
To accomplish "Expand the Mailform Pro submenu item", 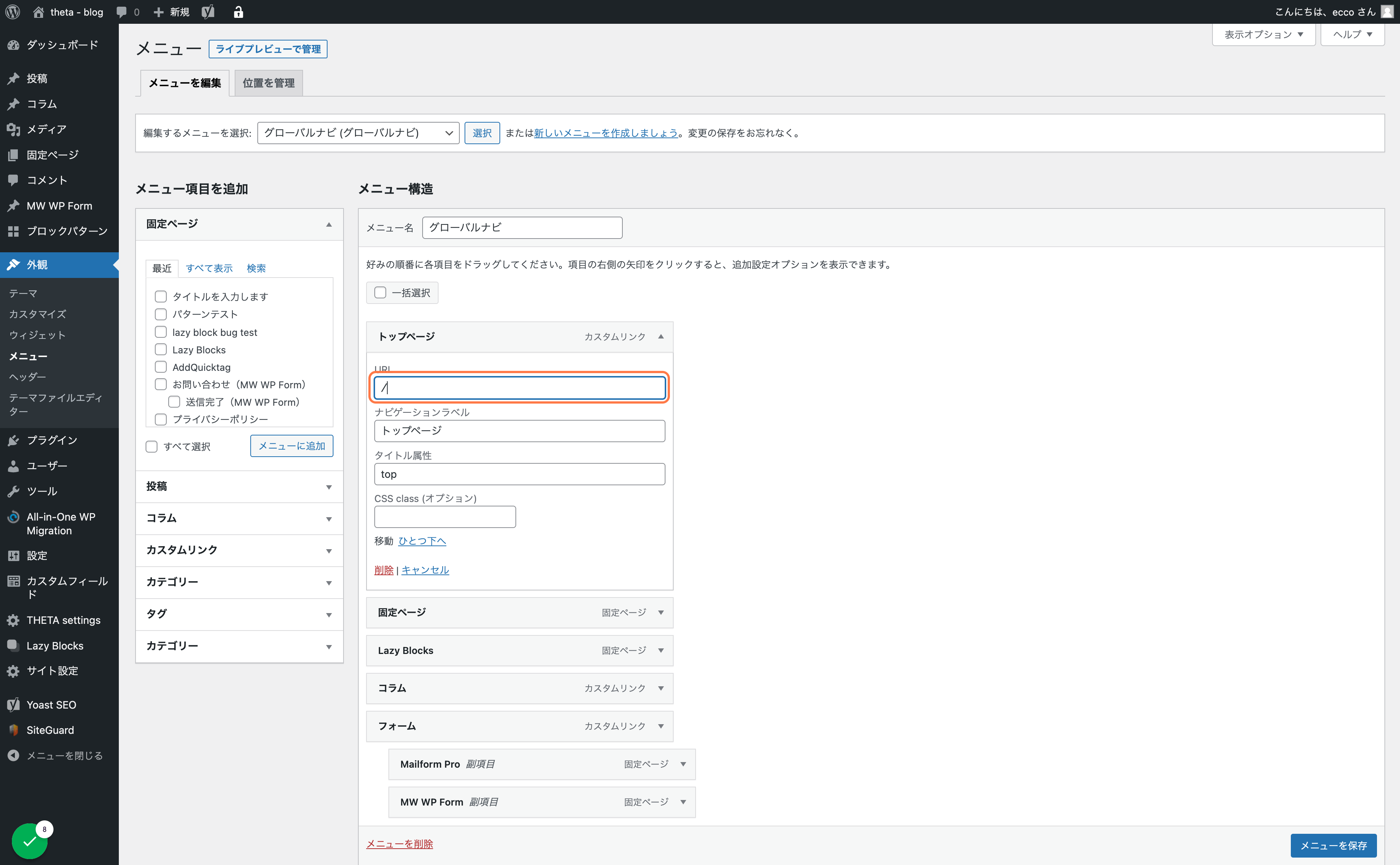I will point(683,764).
